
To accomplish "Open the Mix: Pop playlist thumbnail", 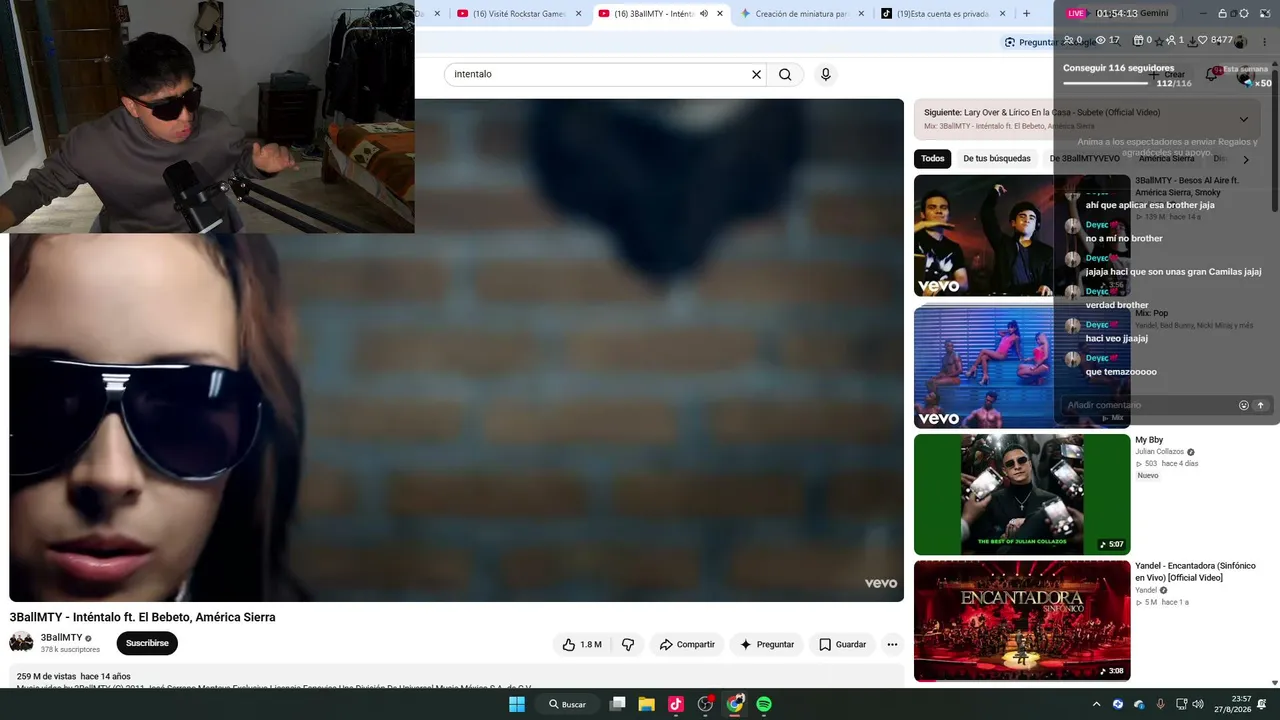I will (1022, 367).
